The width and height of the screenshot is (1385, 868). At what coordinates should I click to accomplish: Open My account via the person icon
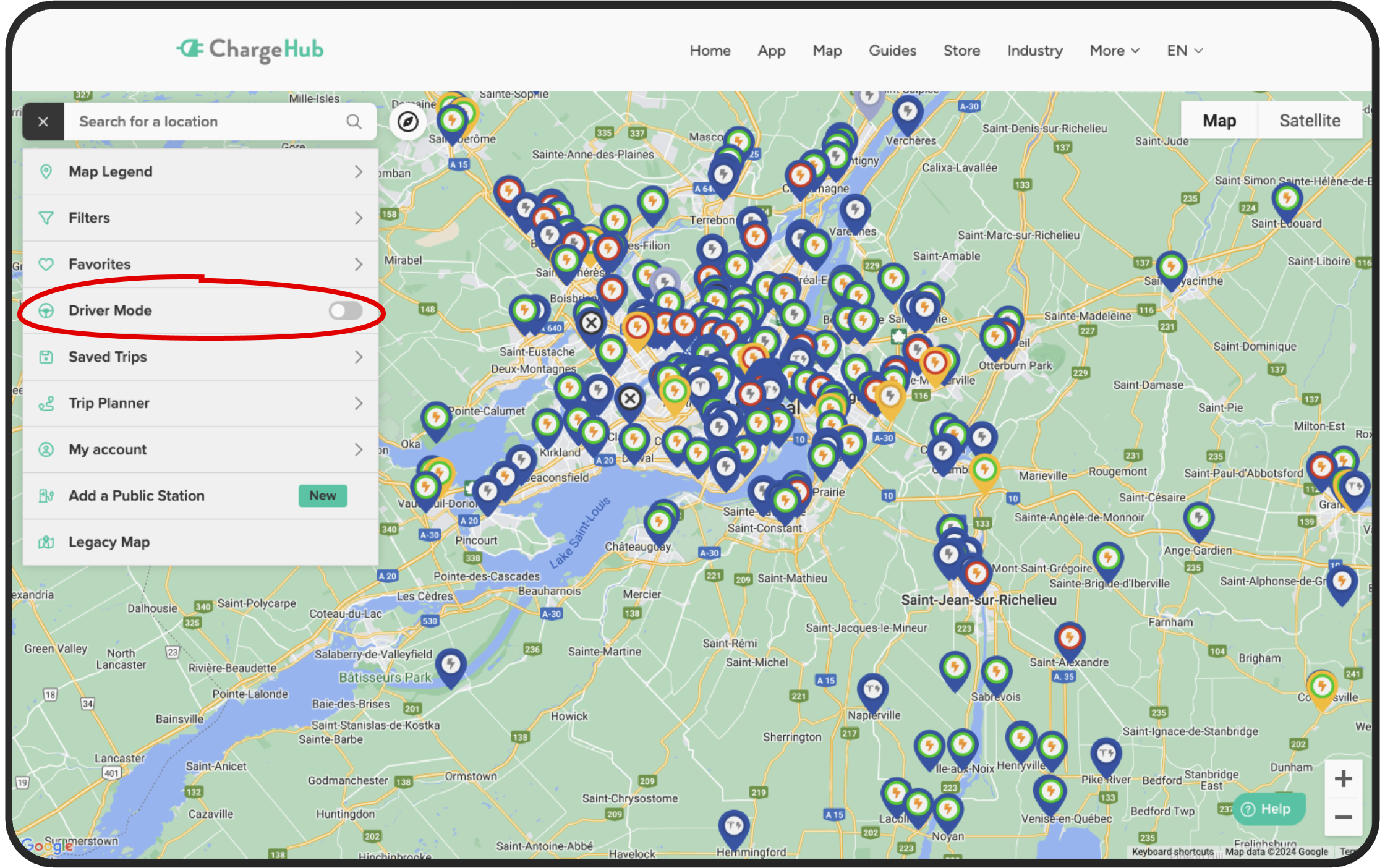(x=46, y=449)
